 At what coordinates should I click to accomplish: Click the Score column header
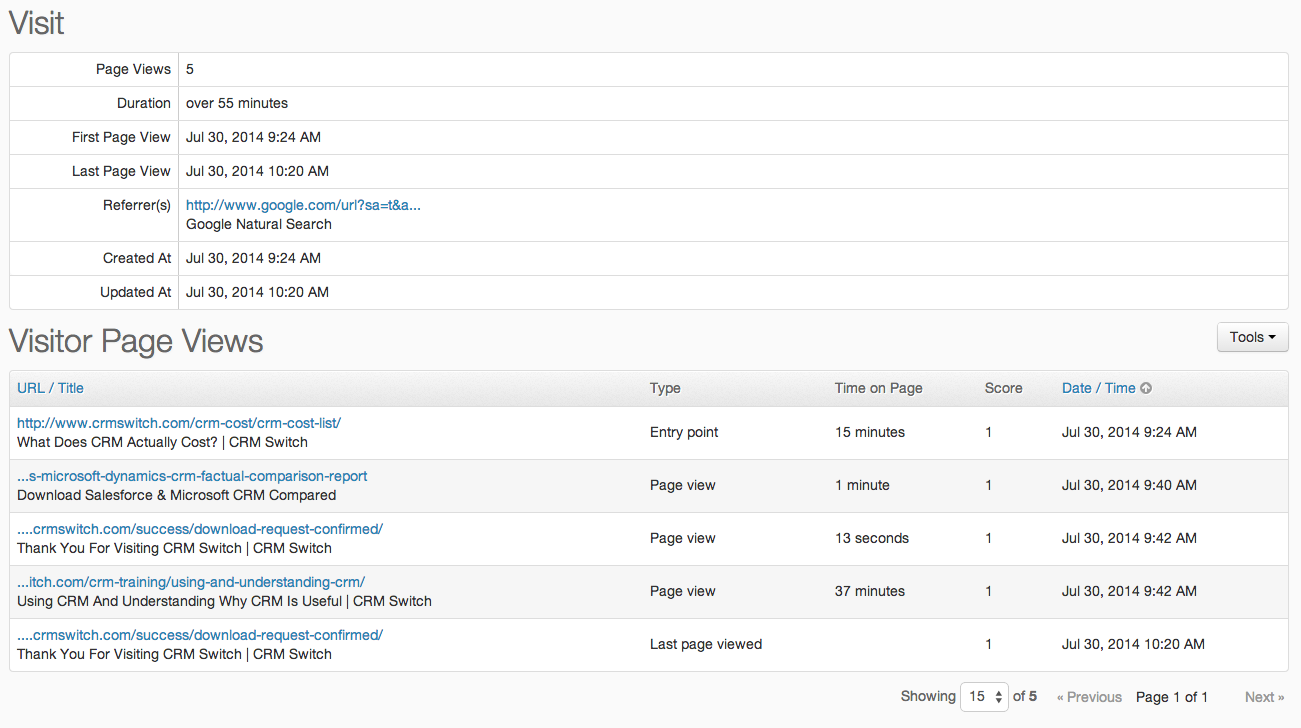[1003, 388]
